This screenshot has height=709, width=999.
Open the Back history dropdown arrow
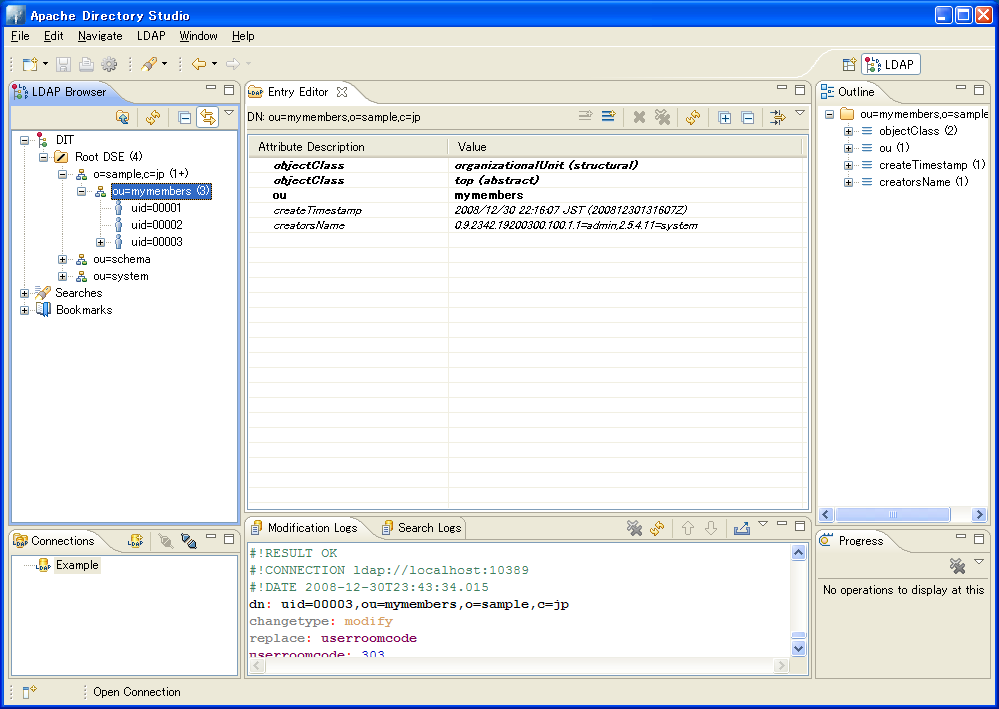point(214,64)
